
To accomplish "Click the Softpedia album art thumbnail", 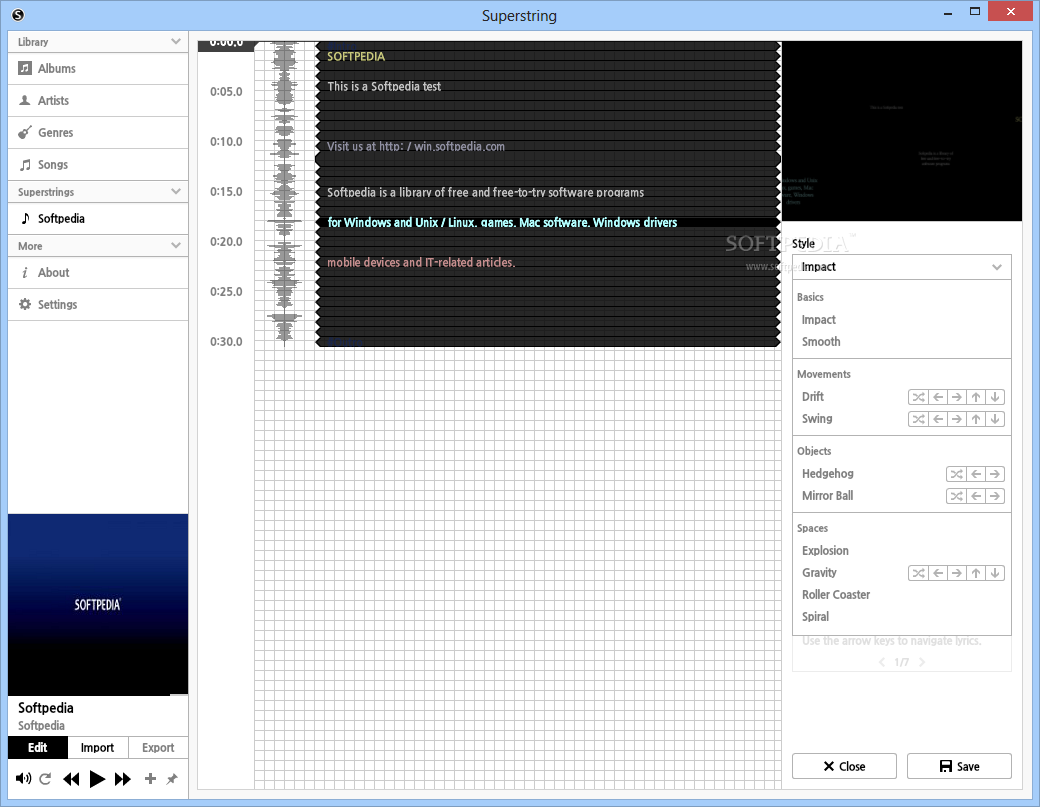I will click(x=98, y=604).
